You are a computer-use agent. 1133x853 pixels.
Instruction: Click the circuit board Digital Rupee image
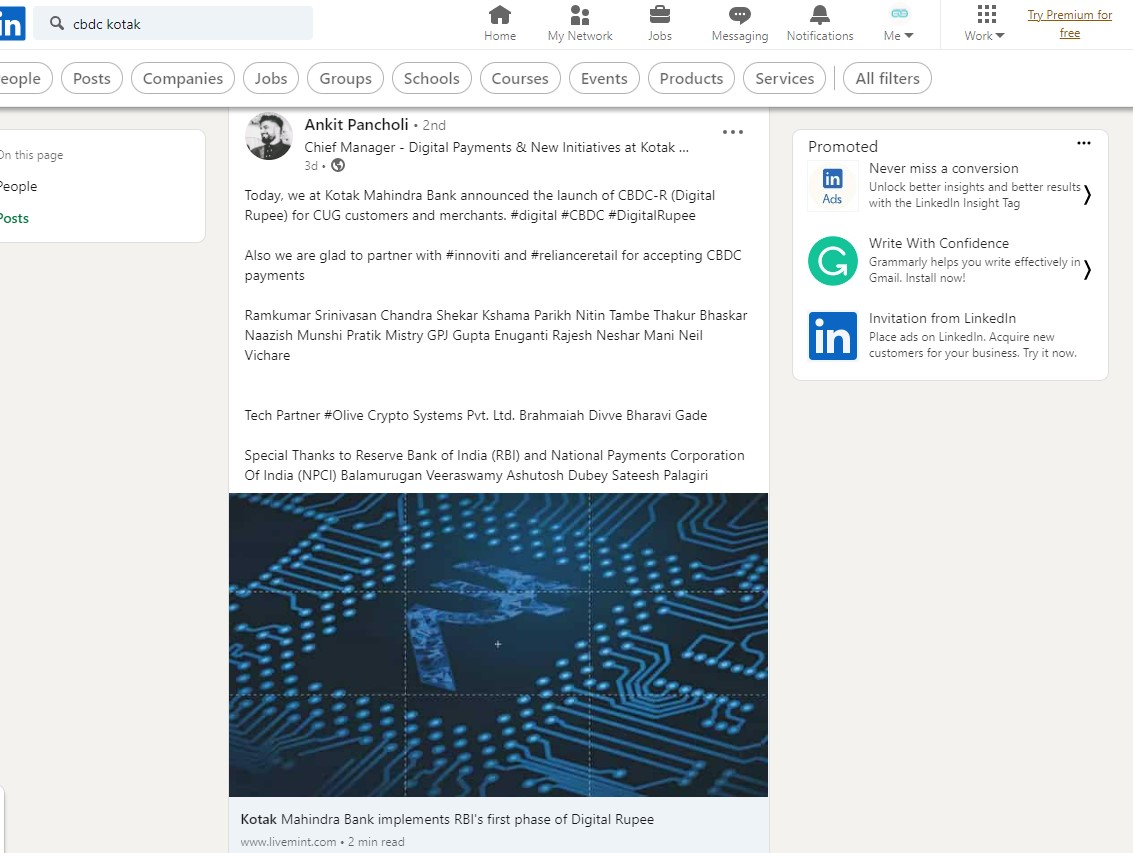498,644
